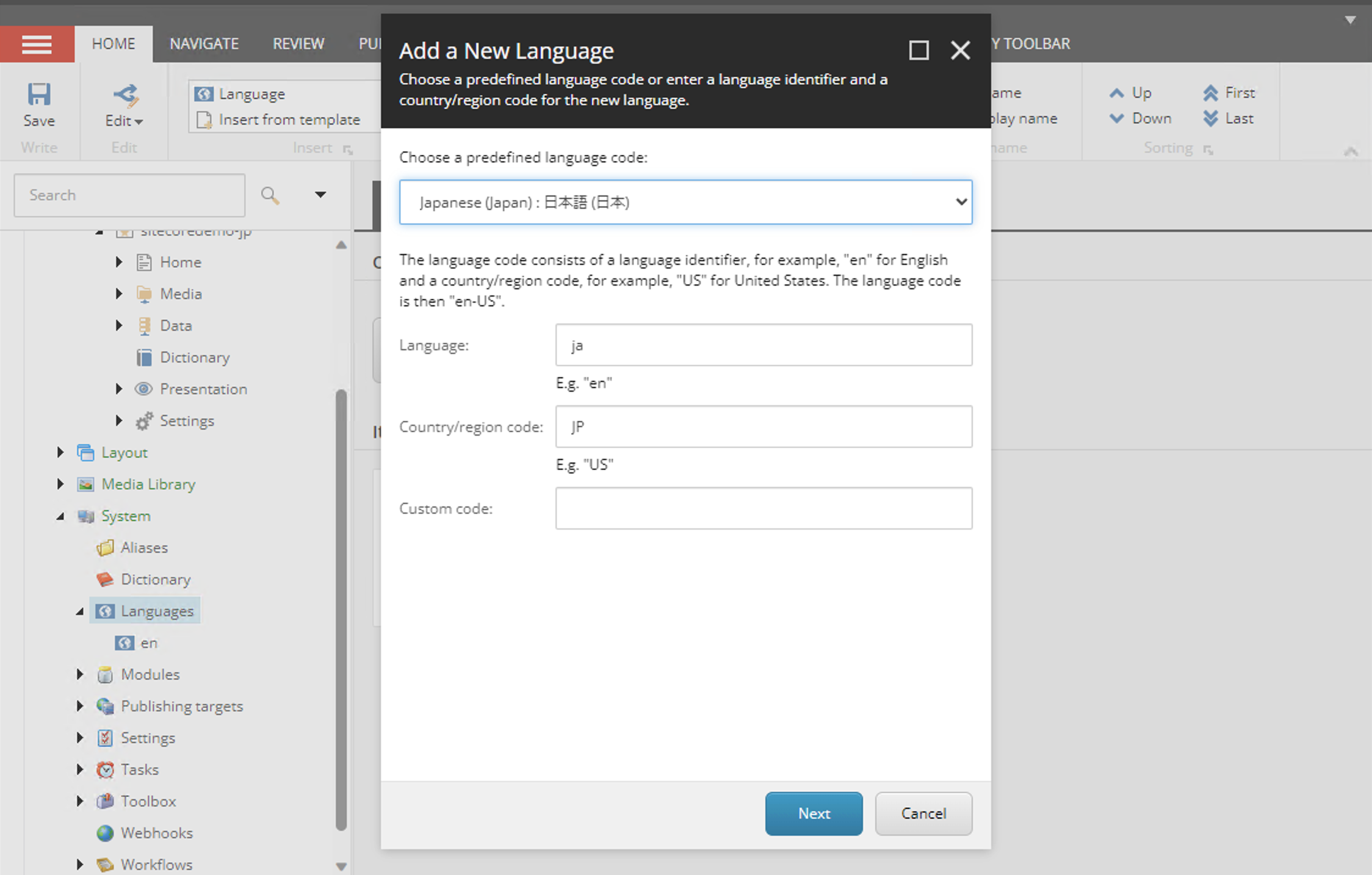Expand the Layout tree node
The height and width of the screenshot is (875, 1372).
60,452
